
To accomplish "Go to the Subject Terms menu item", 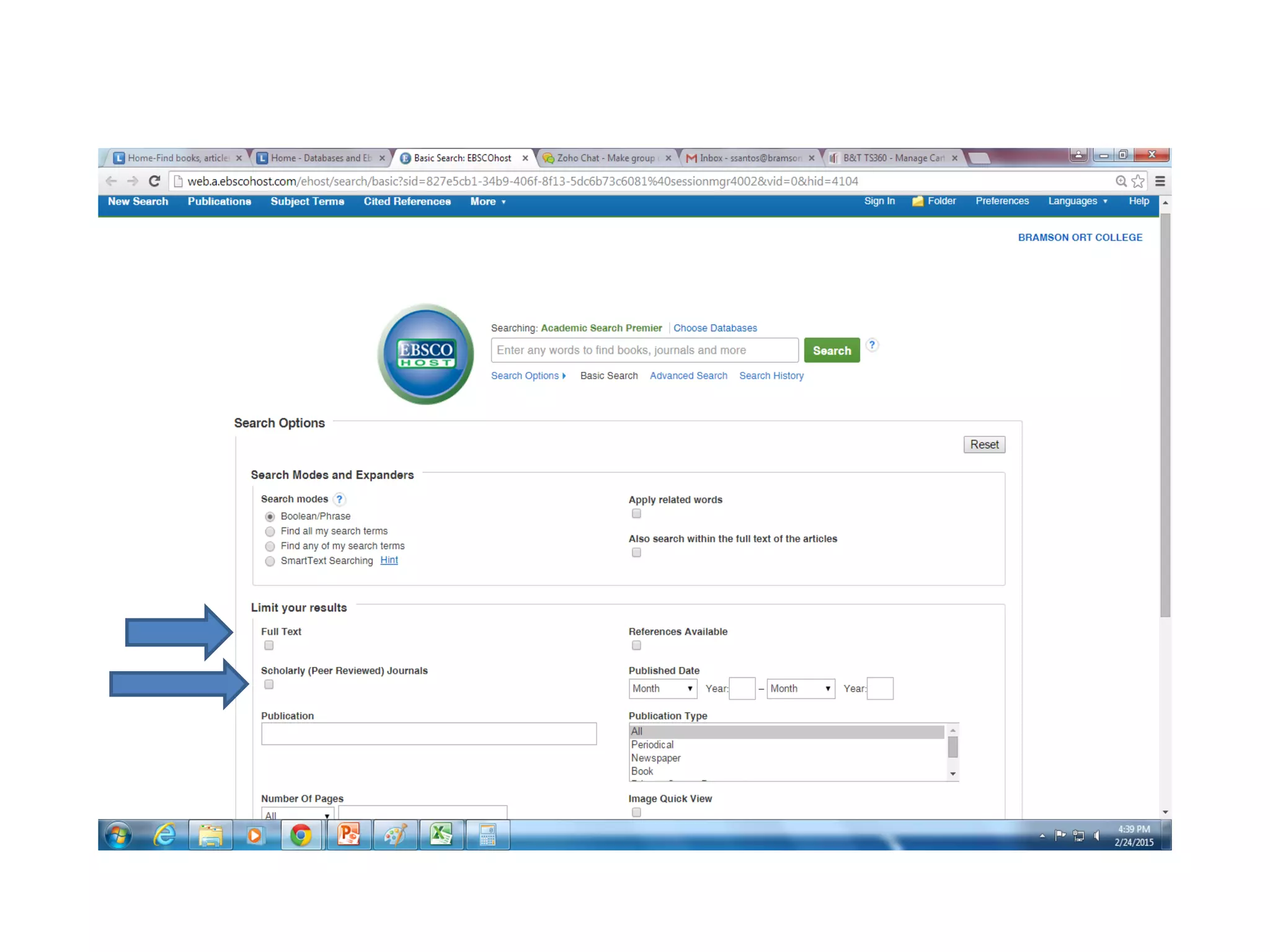I will tap(307, 202).
